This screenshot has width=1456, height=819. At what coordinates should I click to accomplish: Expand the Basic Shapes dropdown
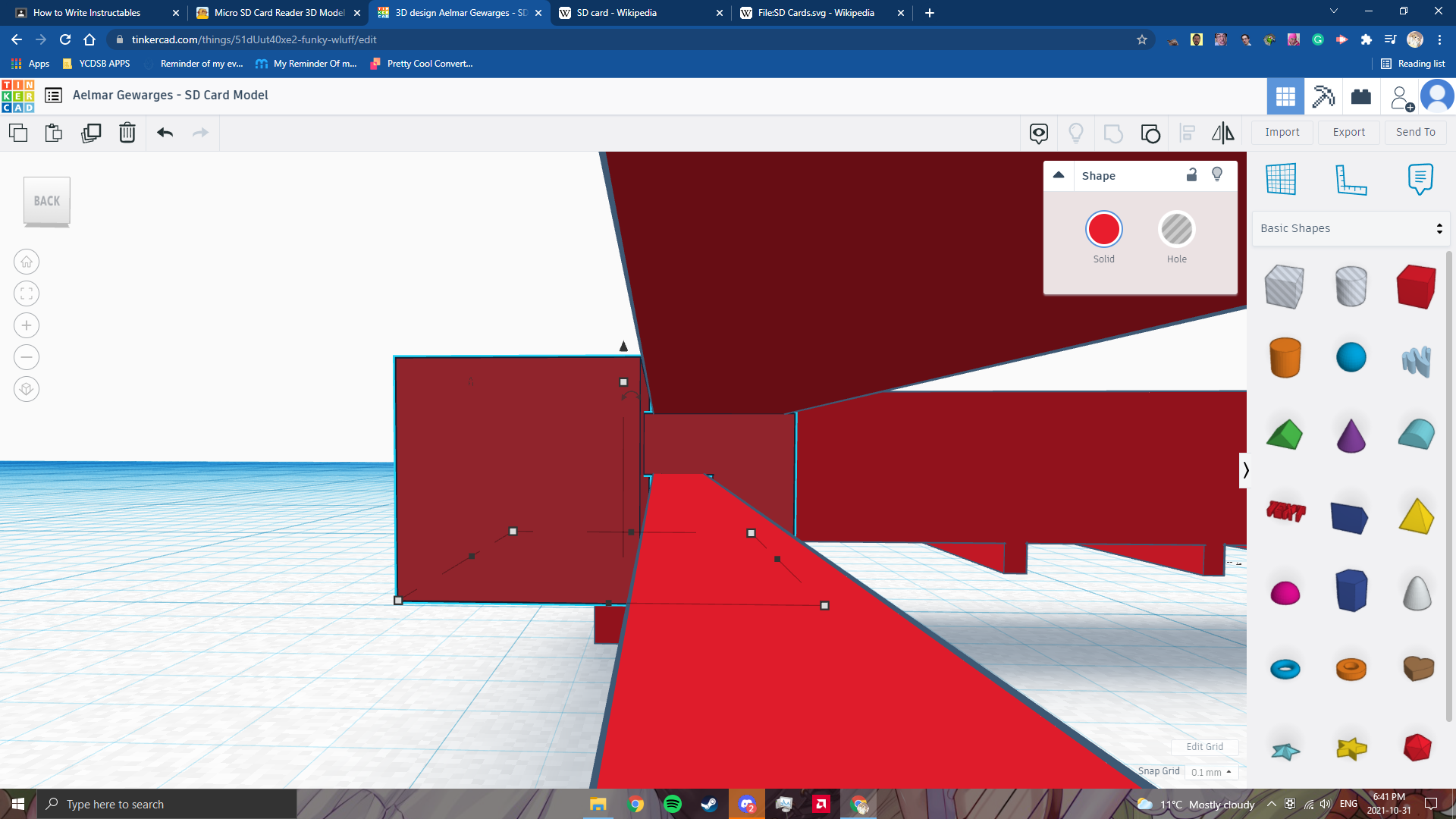pos(1351,228)
